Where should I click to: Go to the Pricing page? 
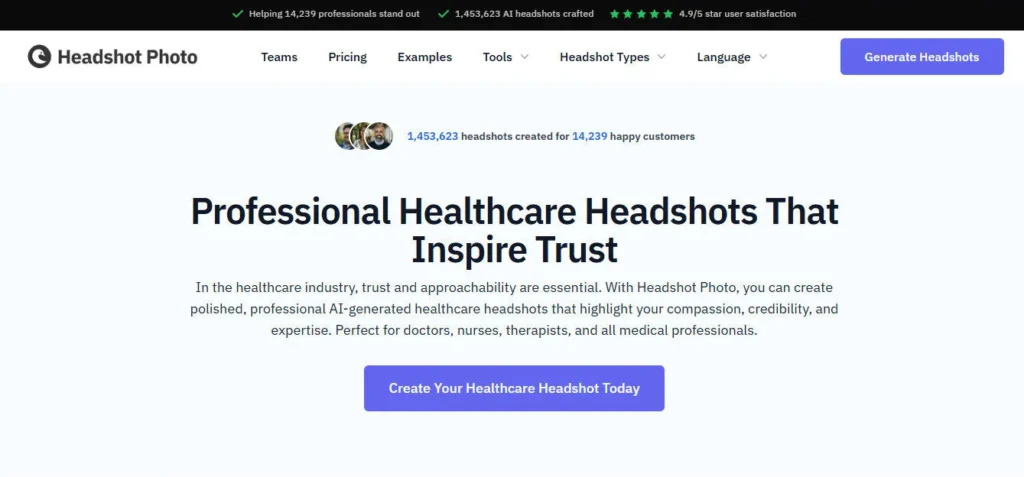347,57
